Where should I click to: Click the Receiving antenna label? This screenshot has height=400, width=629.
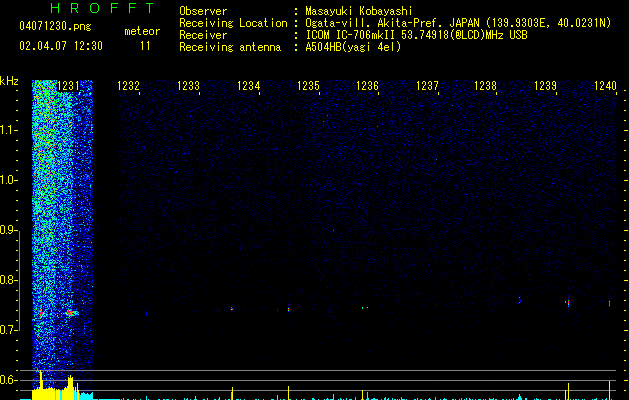pos(230,47)
